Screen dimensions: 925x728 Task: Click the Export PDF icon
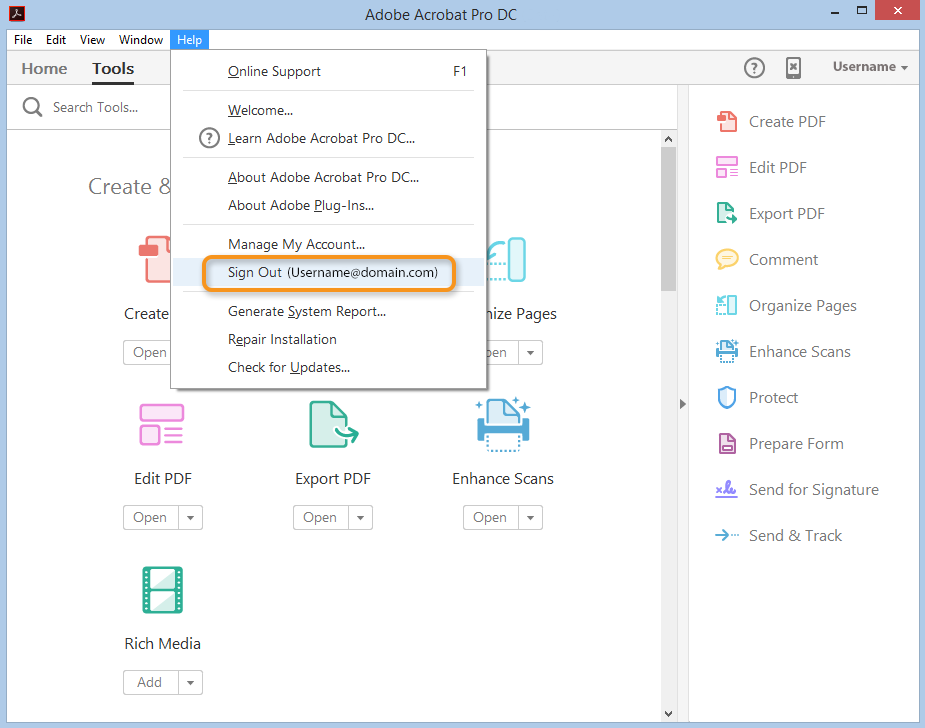728,213
